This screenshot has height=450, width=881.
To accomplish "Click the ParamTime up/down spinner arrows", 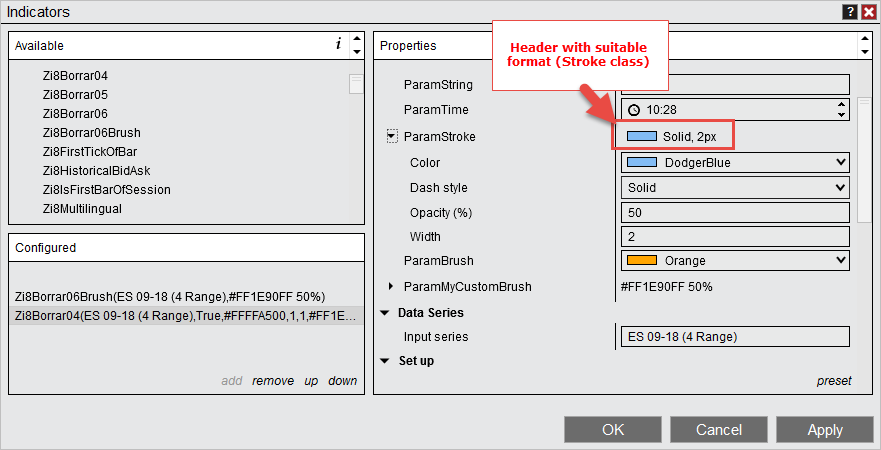I will click(x=840, y=110).
